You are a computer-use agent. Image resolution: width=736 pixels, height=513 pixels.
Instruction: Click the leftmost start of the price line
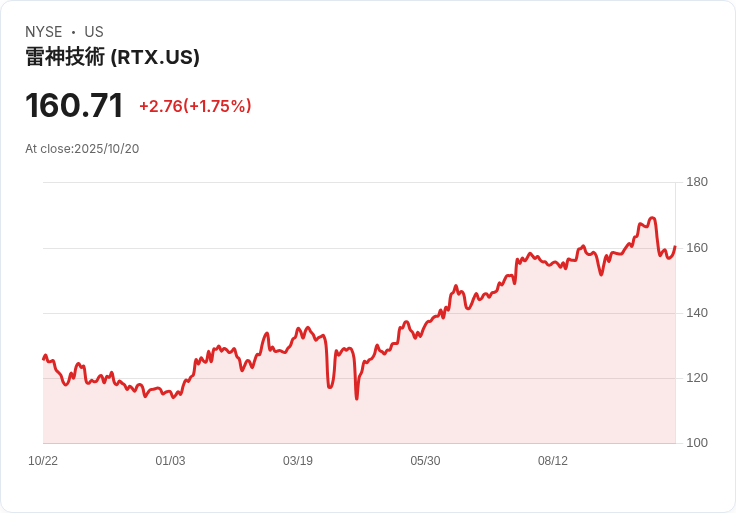43,358
